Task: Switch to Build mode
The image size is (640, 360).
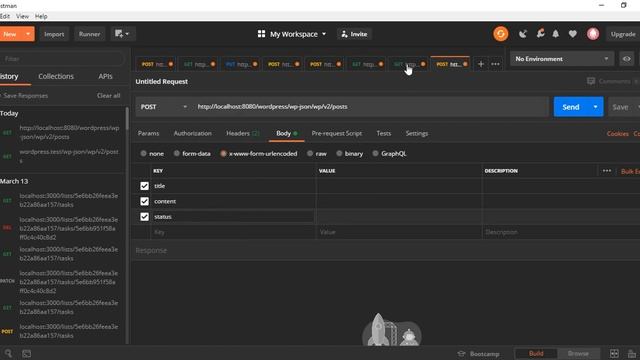Action: [536, 353]
